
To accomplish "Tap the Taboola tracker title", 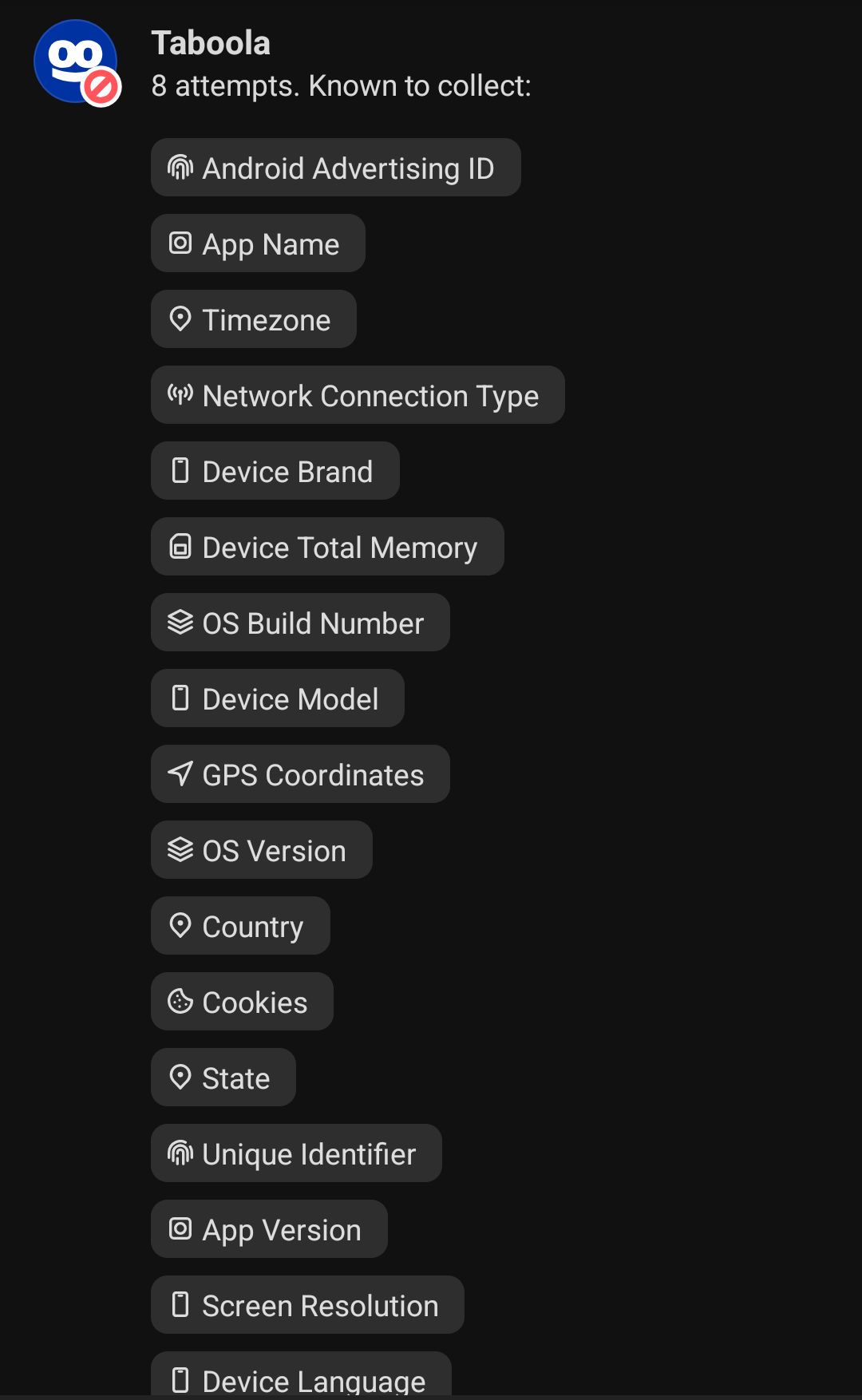I will (x=211, y=43).
